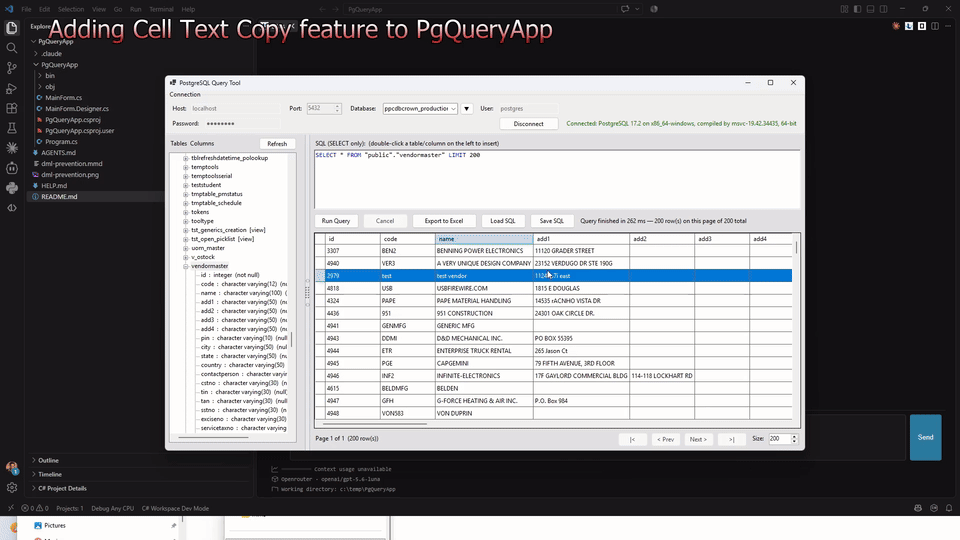The image size is (960, 540).
Task: Open the Search view in VS Code
Action: [12, 48]
